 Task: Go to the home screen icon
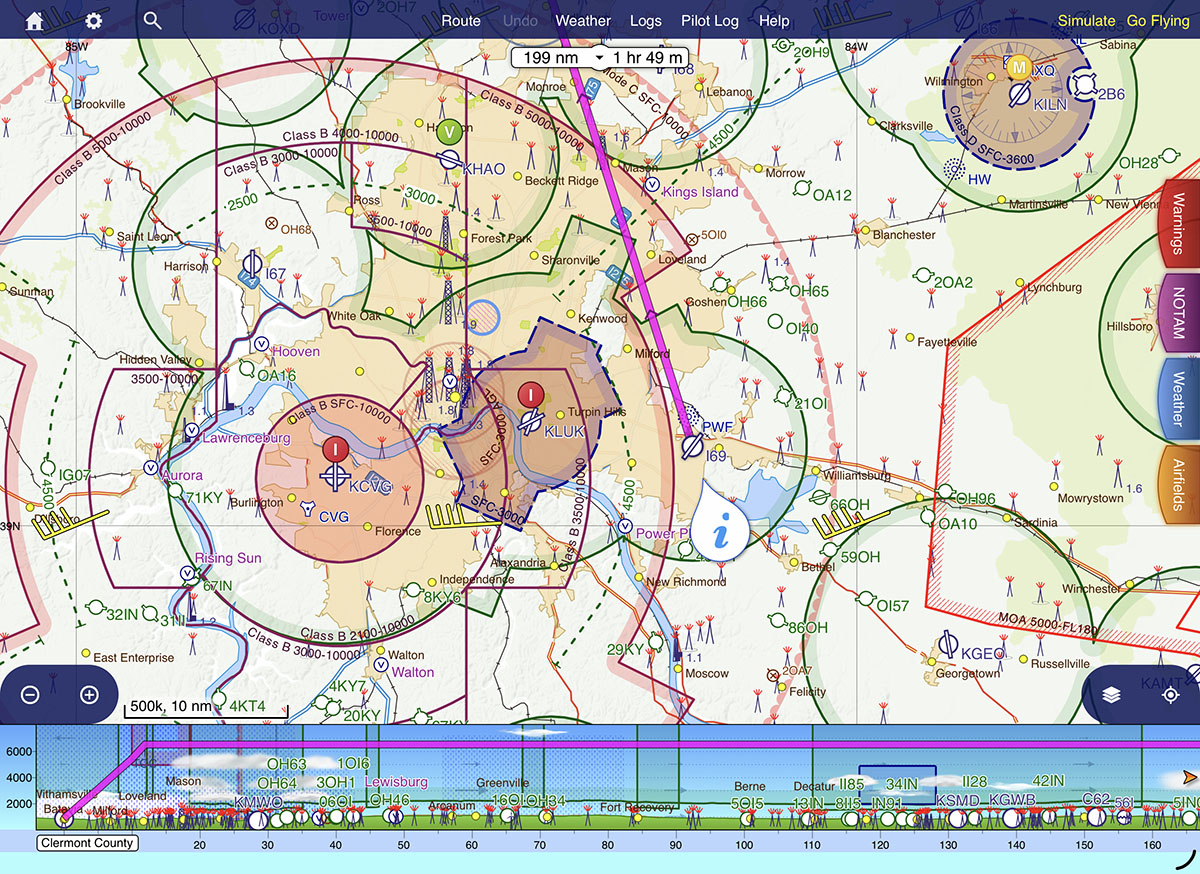(x=34, y=20)
